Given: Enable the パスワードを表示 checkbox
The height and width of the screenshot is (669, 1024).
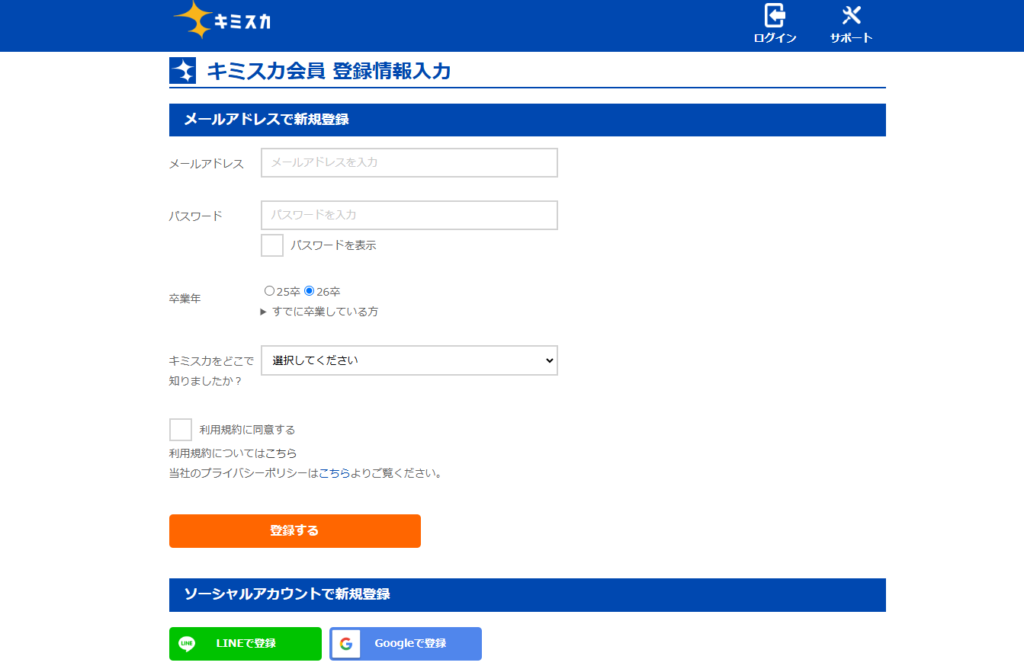Looking at the screenshot, I should (x=272, y=245).
